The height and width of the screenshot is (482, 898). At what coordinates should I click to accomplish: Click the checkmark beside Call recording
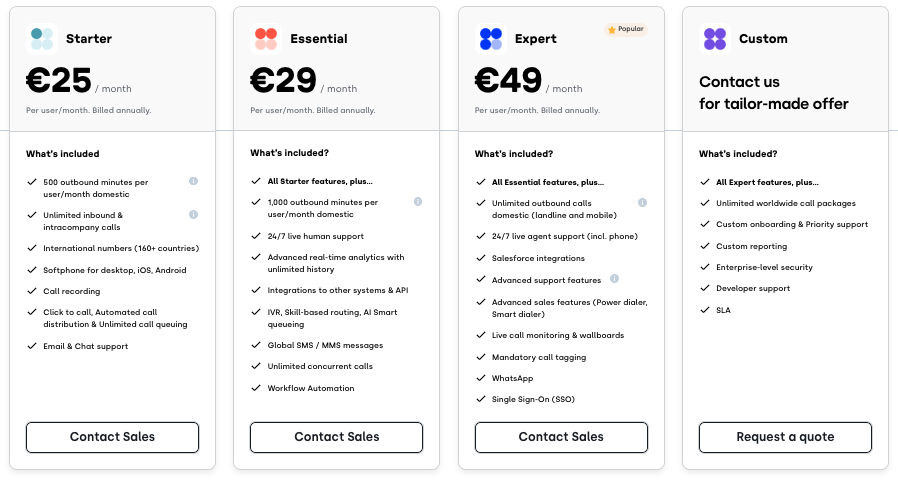point(32,291)
